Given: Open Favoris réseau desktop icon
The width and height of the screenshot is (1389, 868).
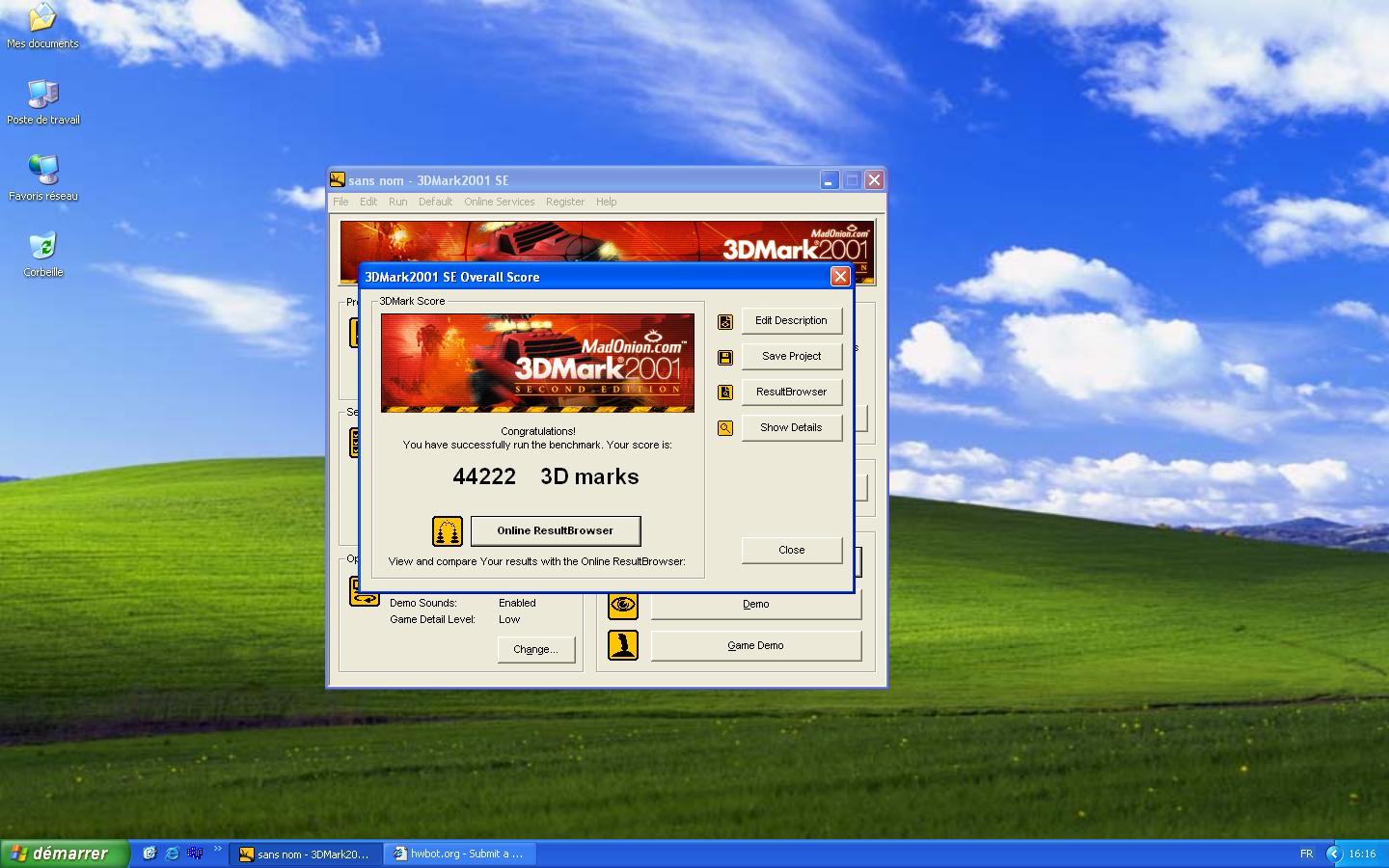Looking at the screenshot, I should click(43, 178).
